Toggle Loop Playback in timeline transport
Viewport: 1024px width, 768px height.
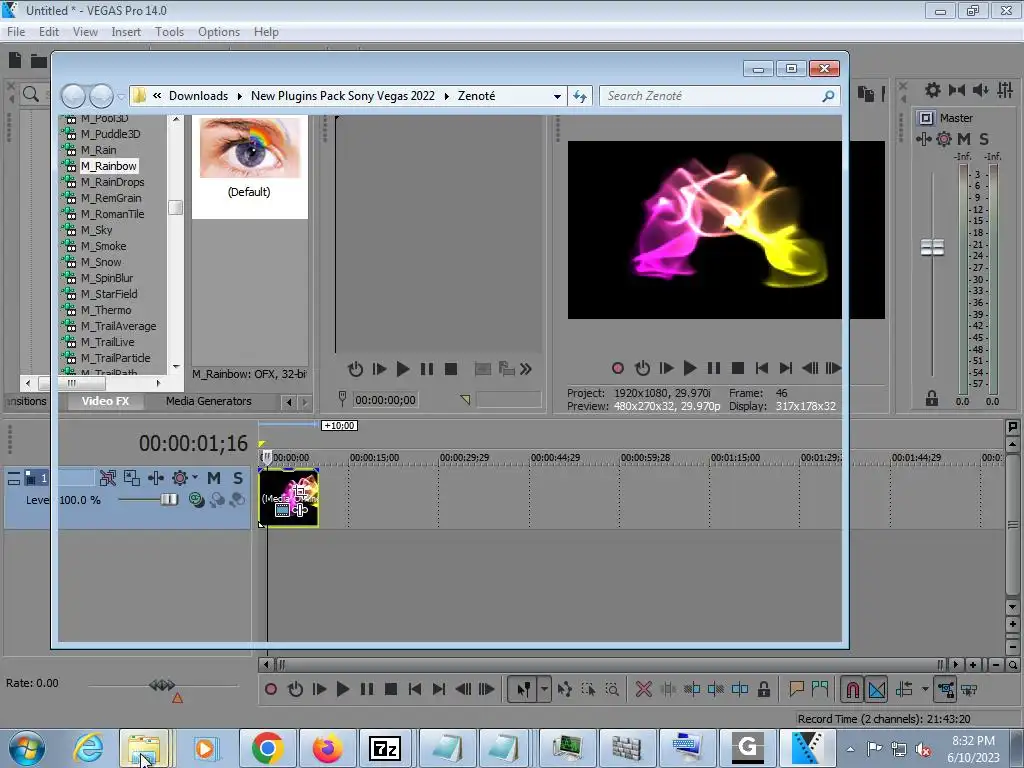click(x=295, y=689)
